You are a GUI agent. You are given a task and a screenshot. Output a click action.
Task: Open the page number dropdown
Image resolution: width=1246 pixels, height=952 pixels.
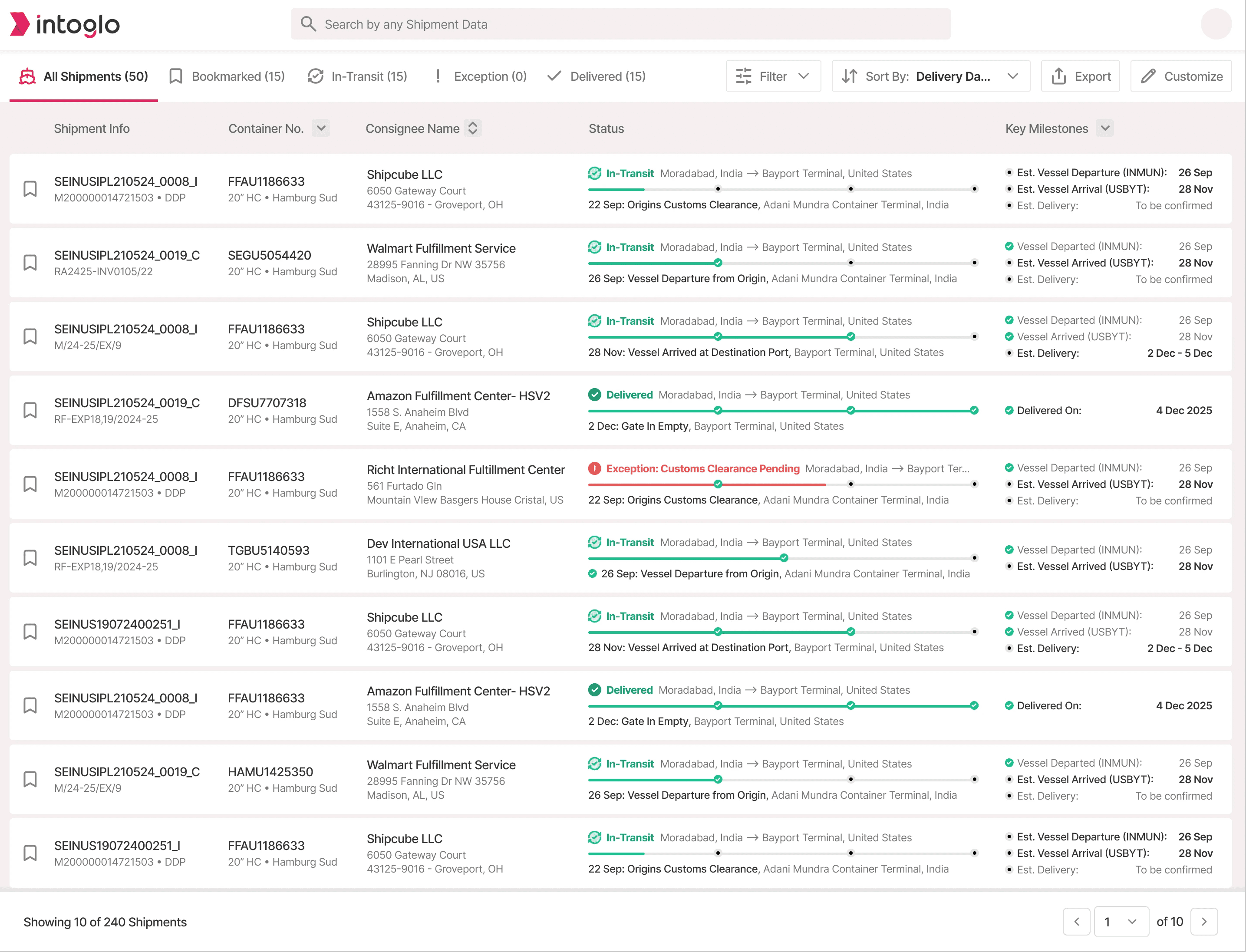pos(1121,922)
